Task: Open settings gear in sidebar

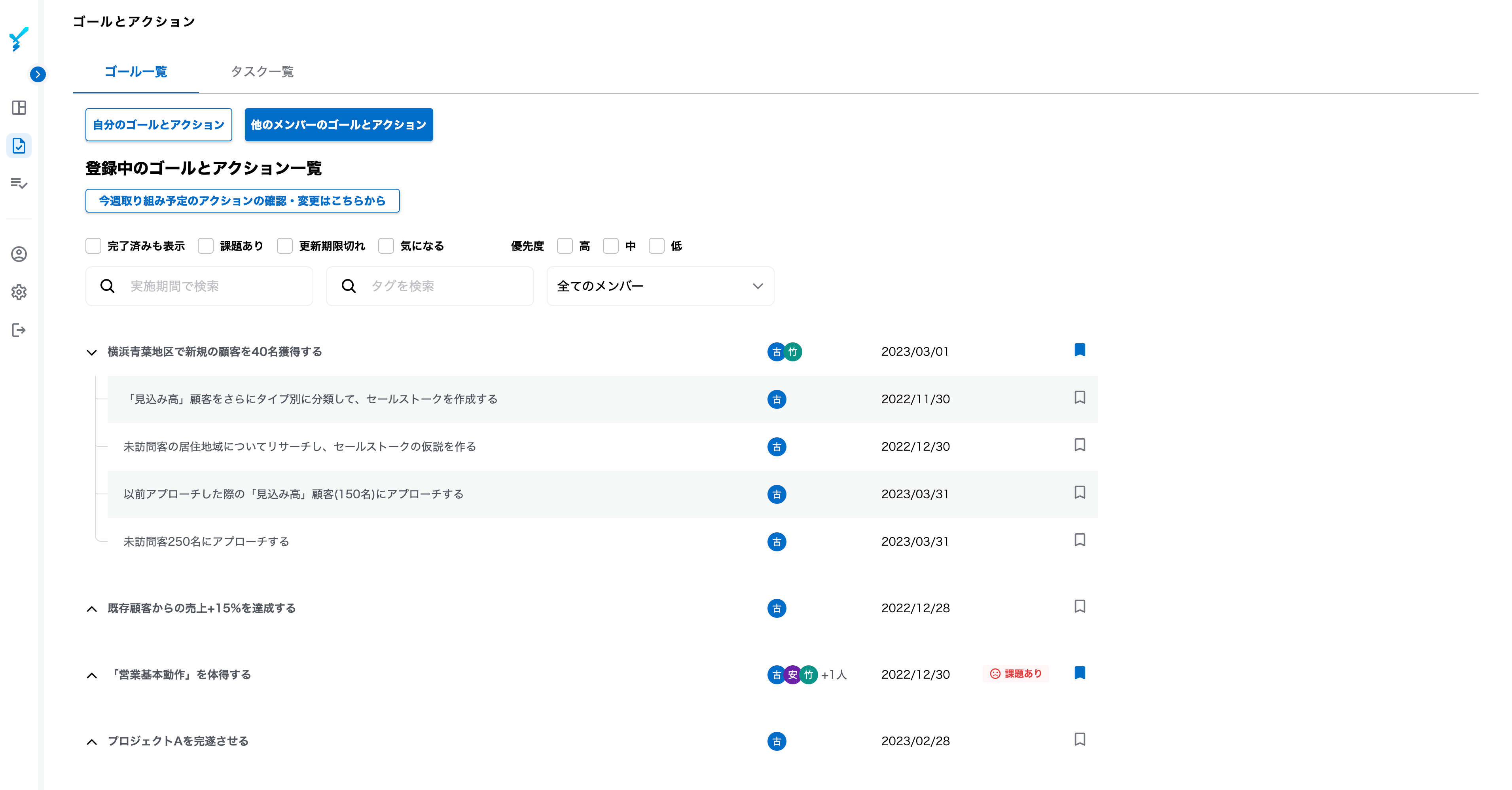Action: (x=19, y=292)
